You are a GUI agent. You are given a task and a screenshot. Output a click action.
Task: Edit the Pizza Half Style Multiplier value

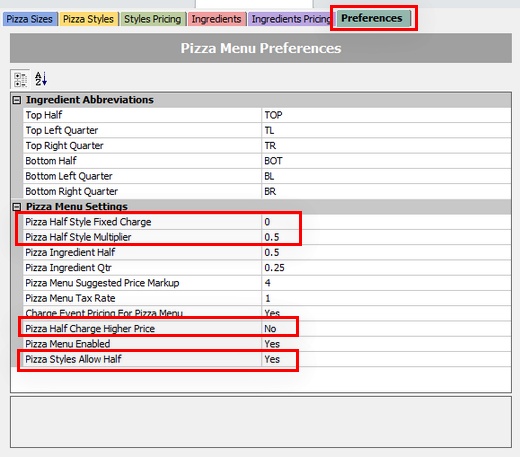pyautogui.click(x=386, y=237)
